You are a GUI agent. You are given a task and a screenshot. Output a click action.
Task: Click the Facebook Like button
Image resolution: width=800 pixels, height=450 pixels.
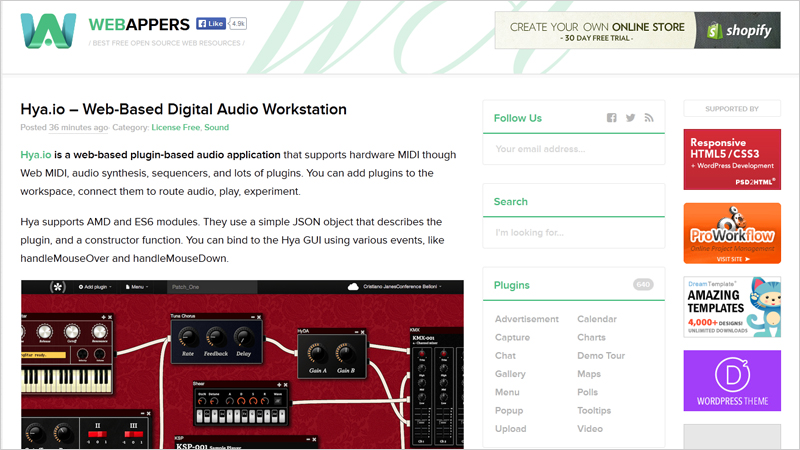211,23
